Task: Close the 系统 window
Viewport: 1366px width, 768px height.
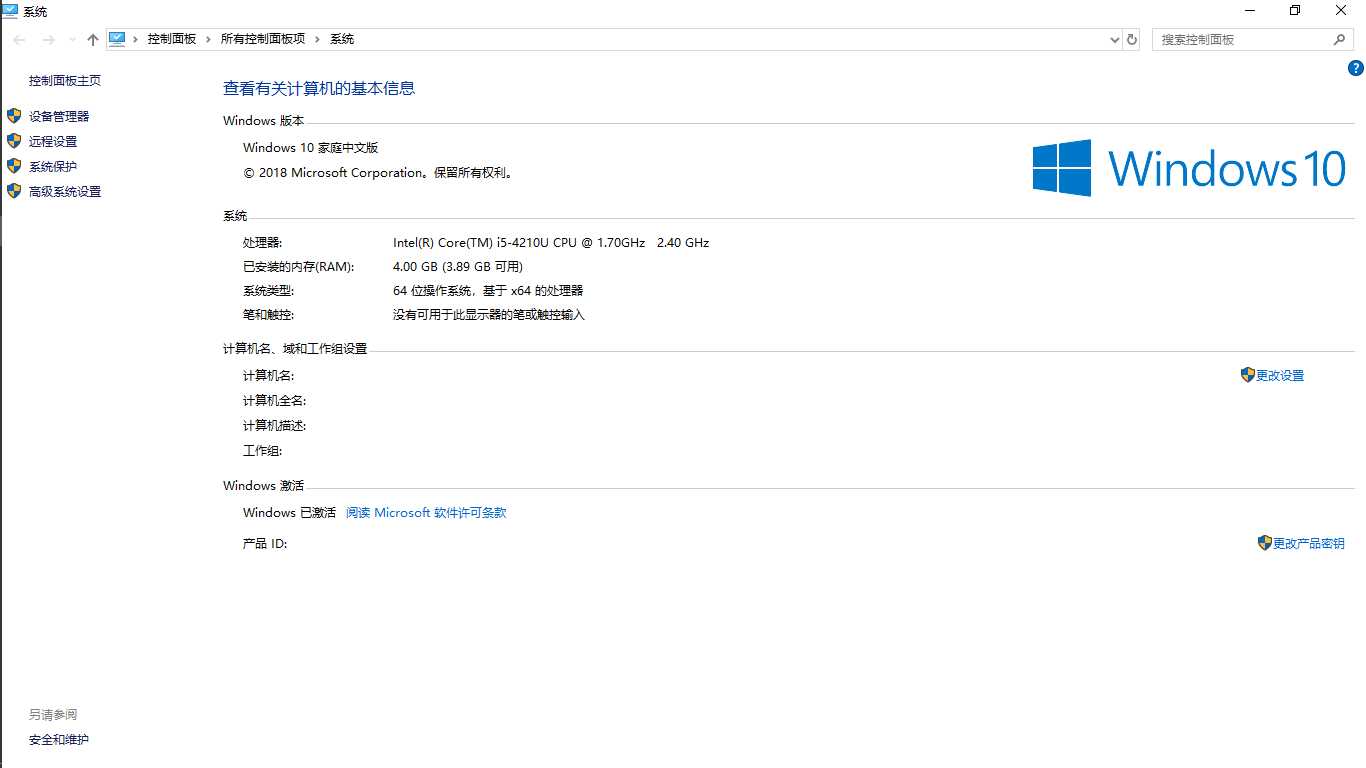Action: click(x=1341, y=10)
